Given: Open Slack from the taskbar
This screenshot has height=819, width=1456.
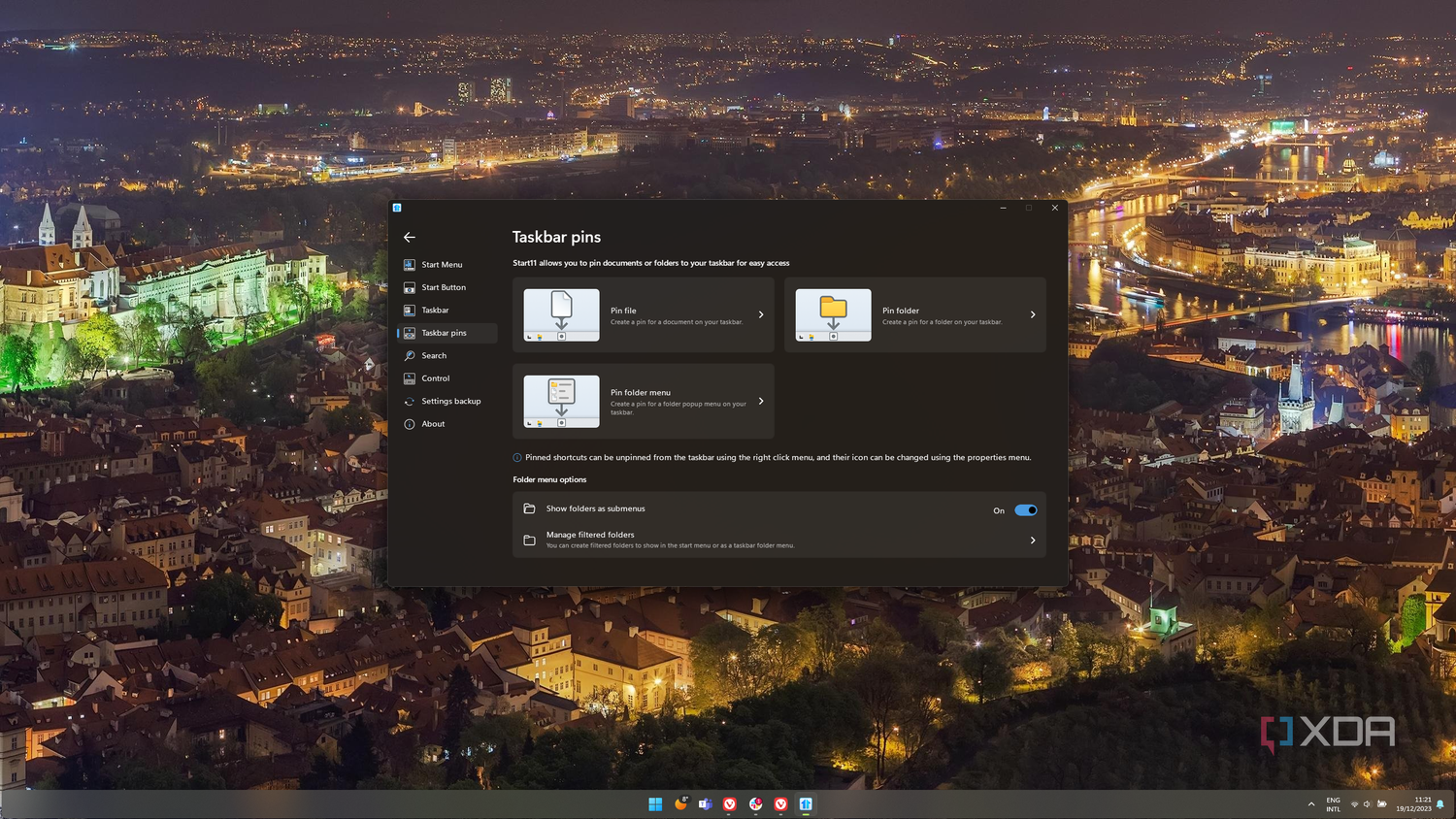Looking at the screenshot, I should pos(755,803).
